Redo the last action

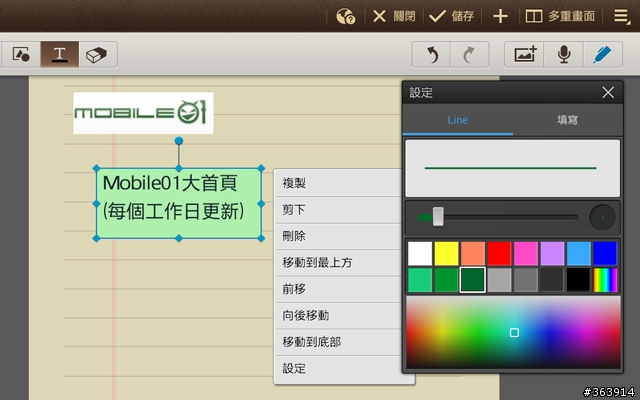coord(469,54)
